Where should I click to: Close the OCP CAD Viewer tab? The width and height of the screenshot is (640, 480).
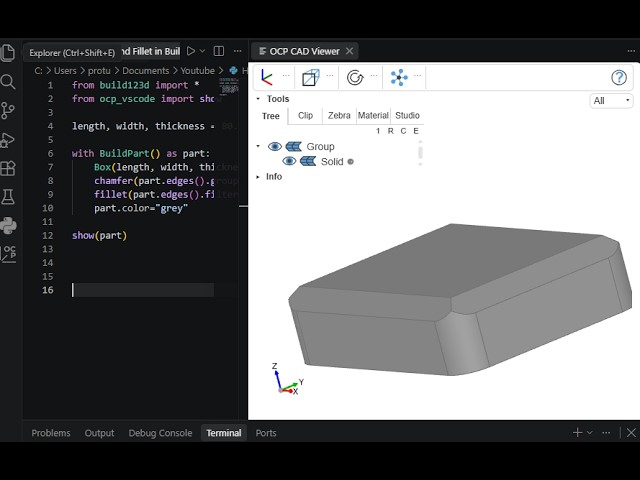pos(349,51)
